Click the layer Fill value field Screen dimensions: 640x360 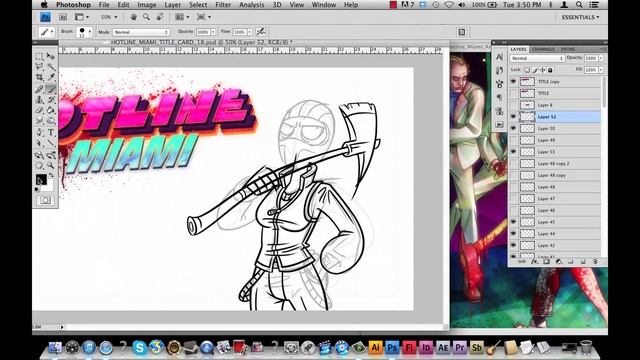coord(590,70)
